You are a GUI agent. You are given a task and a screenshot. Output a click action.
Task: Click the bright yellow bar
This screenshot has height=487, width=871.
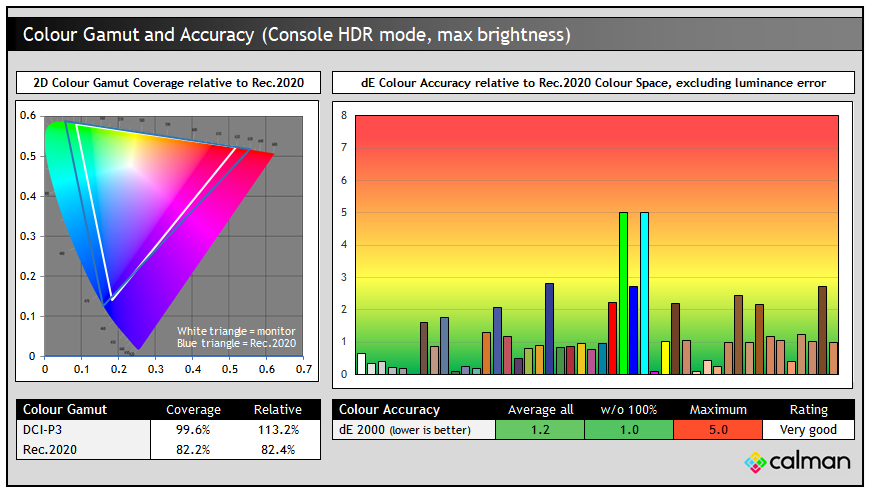point(665,357)
